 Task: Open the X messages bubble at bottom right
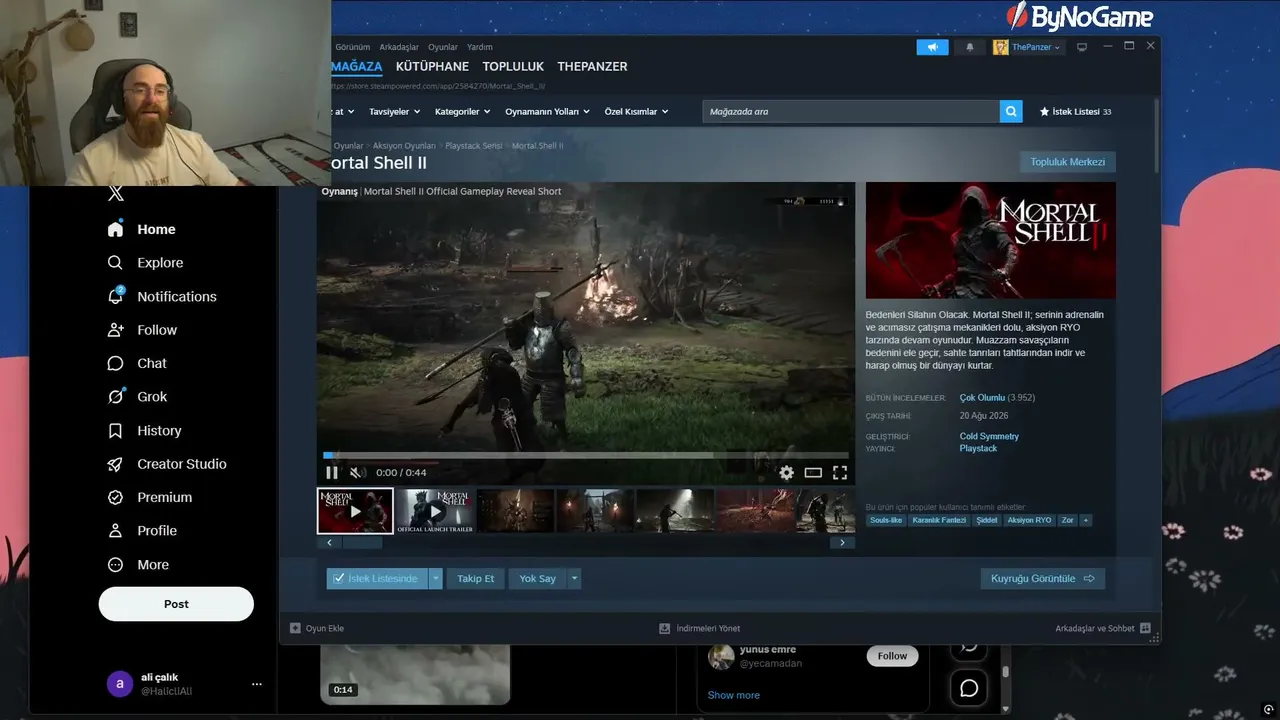[x=969, y=688]
